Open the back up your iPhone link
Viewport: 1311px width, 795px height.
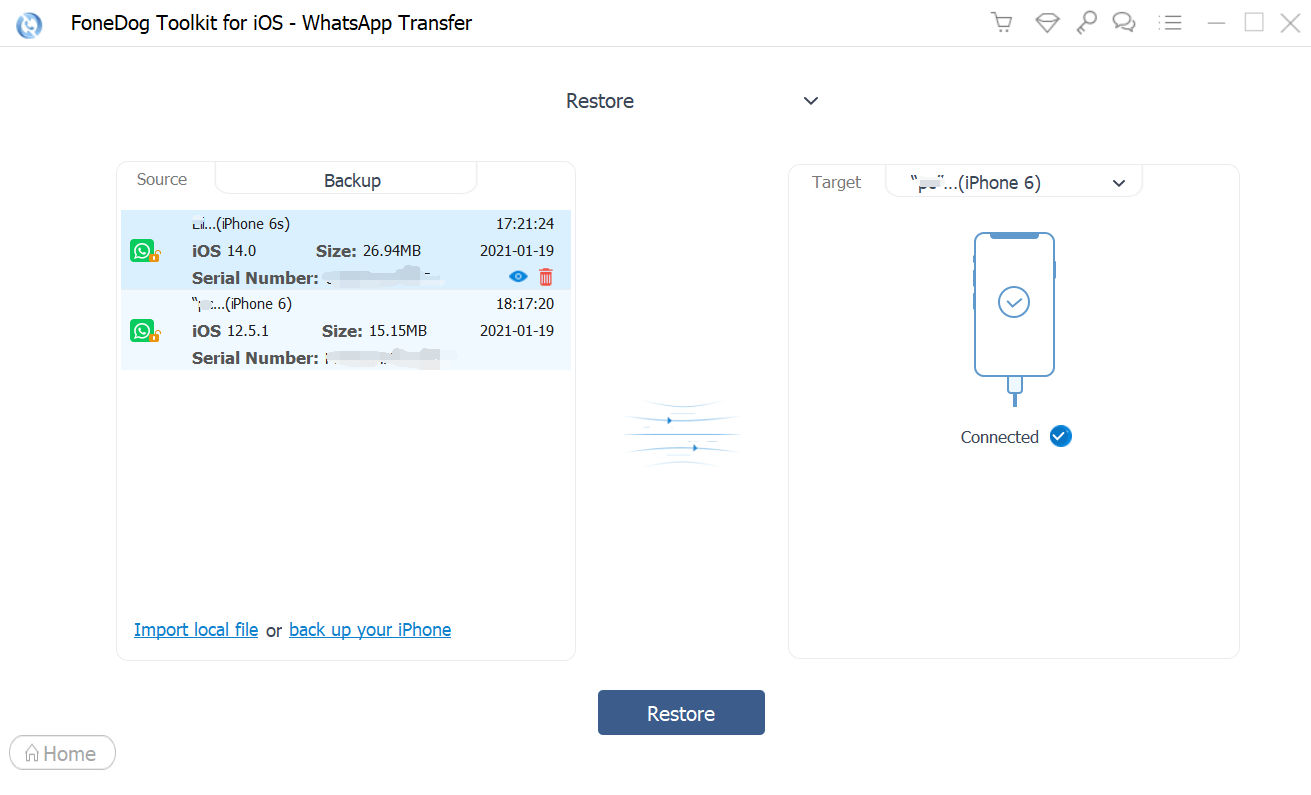370,630
